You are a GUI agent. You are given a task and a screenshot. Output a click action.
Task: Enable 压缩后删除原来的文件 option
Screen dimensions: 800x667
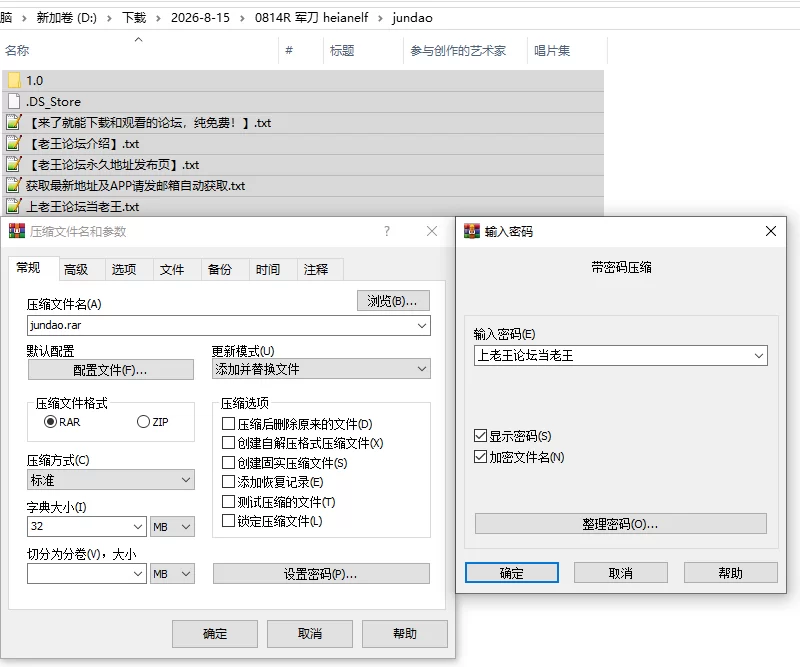[x=229, y=424]
